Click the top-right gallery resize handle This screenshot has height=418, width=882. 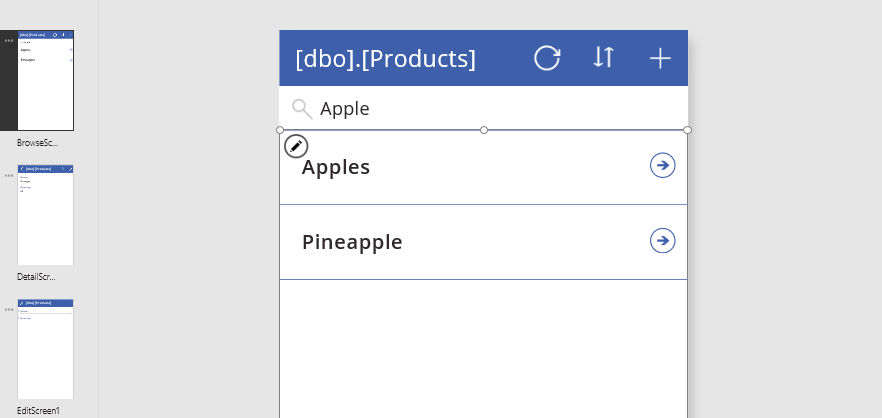688,130
